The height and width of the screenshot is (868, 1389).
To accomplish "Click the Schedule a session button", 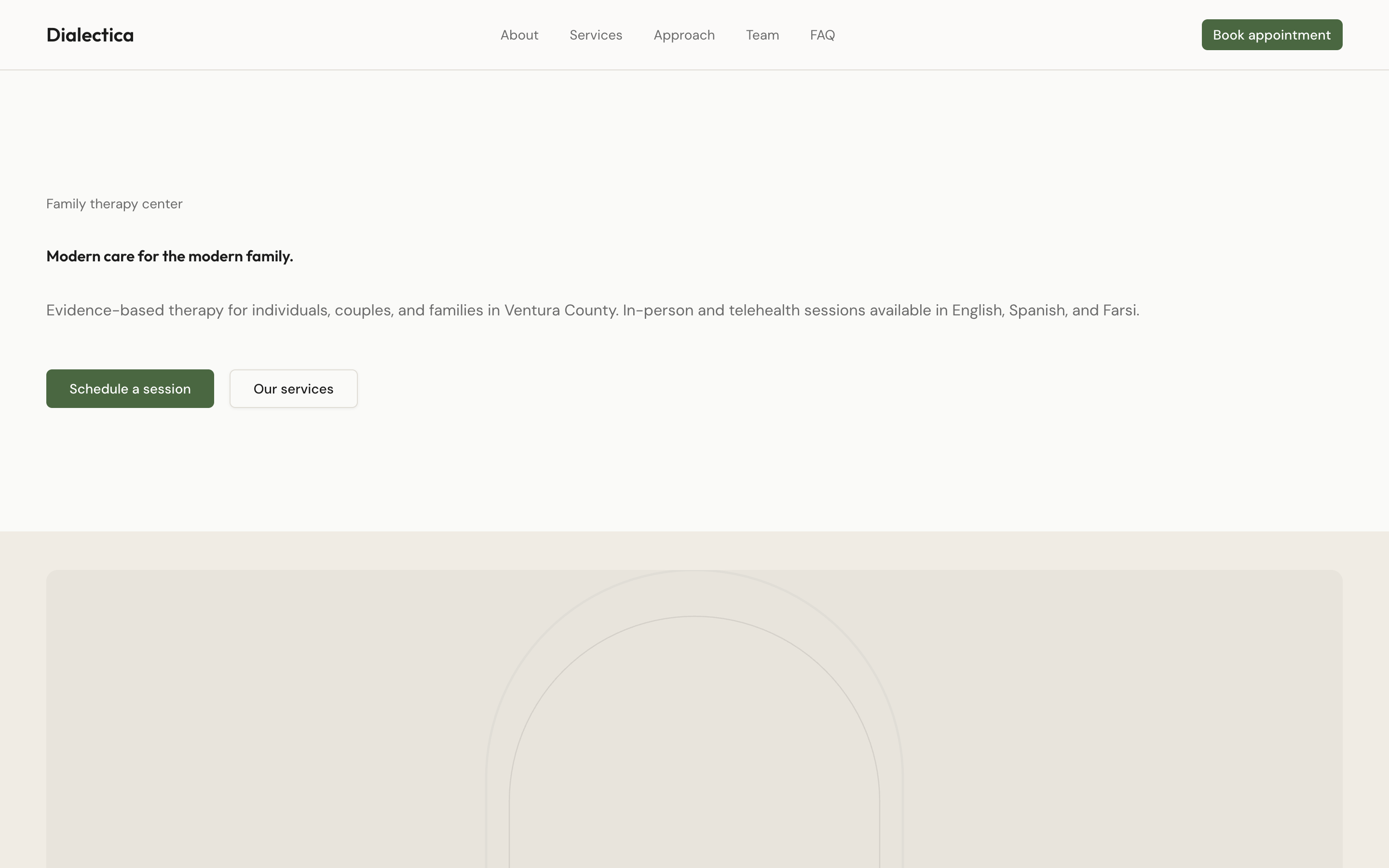I will point(130,389).
